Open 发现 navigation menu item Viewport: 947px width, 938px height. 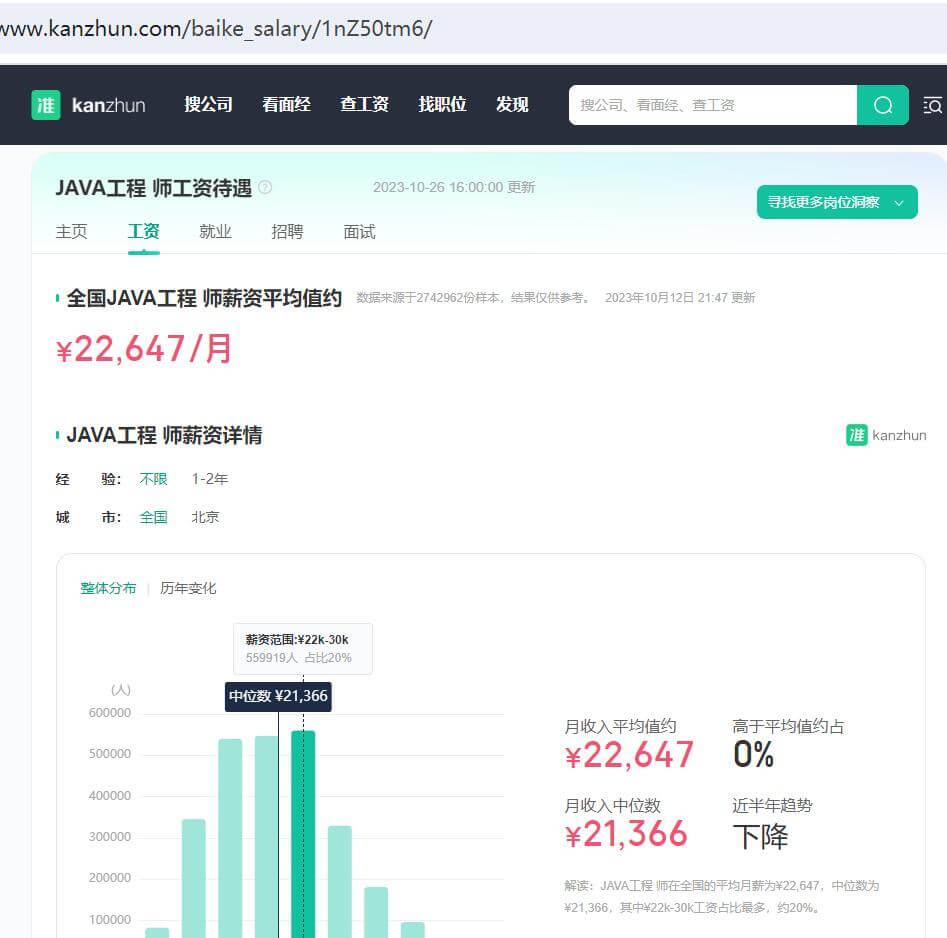coord(512,104)
